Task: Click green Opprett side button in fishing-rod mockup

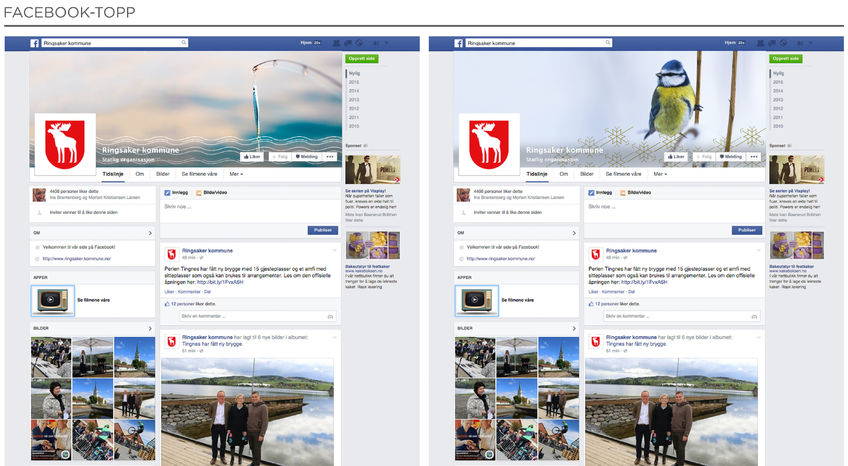Action: click(362, 58)
